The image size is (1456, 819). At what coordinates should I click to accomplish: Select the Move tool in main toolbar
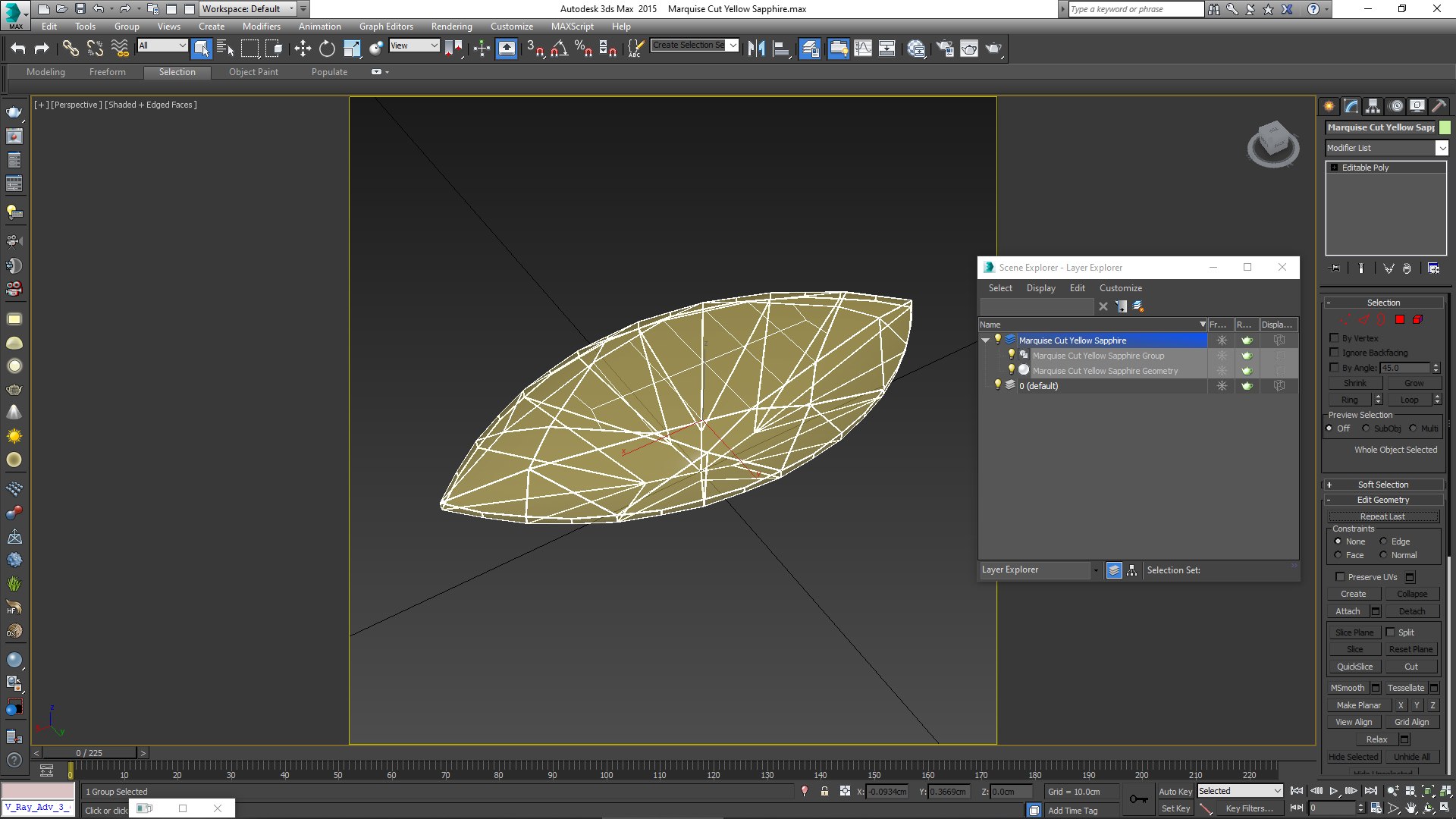(303, 49)
